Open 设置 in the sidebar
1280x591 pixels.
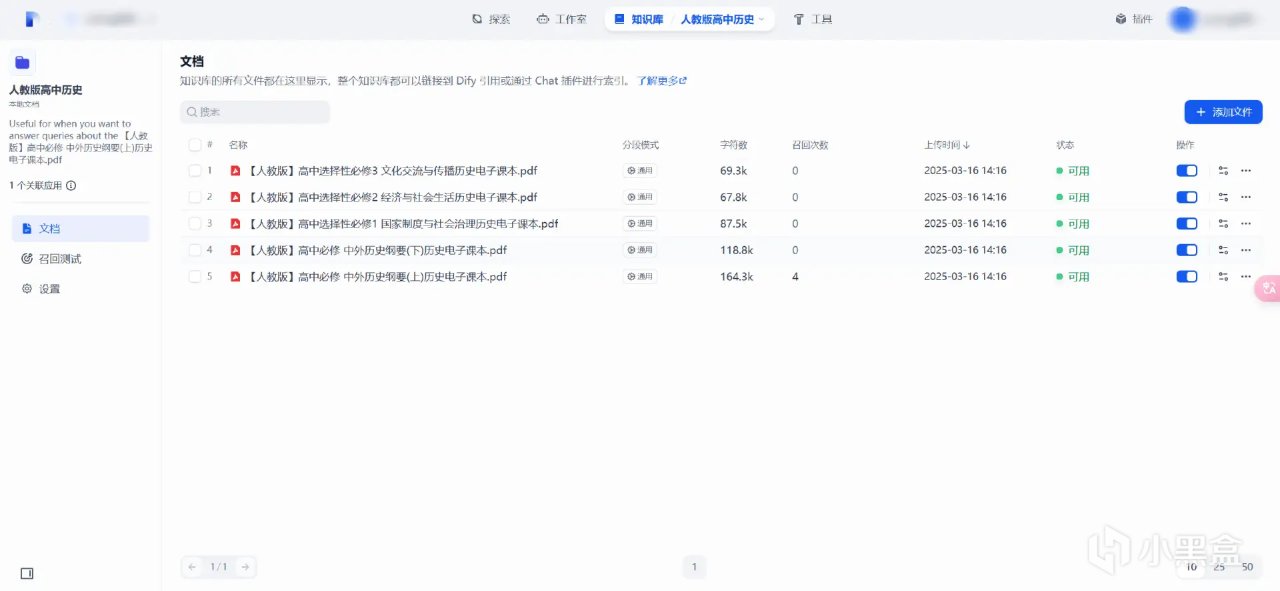80,289
